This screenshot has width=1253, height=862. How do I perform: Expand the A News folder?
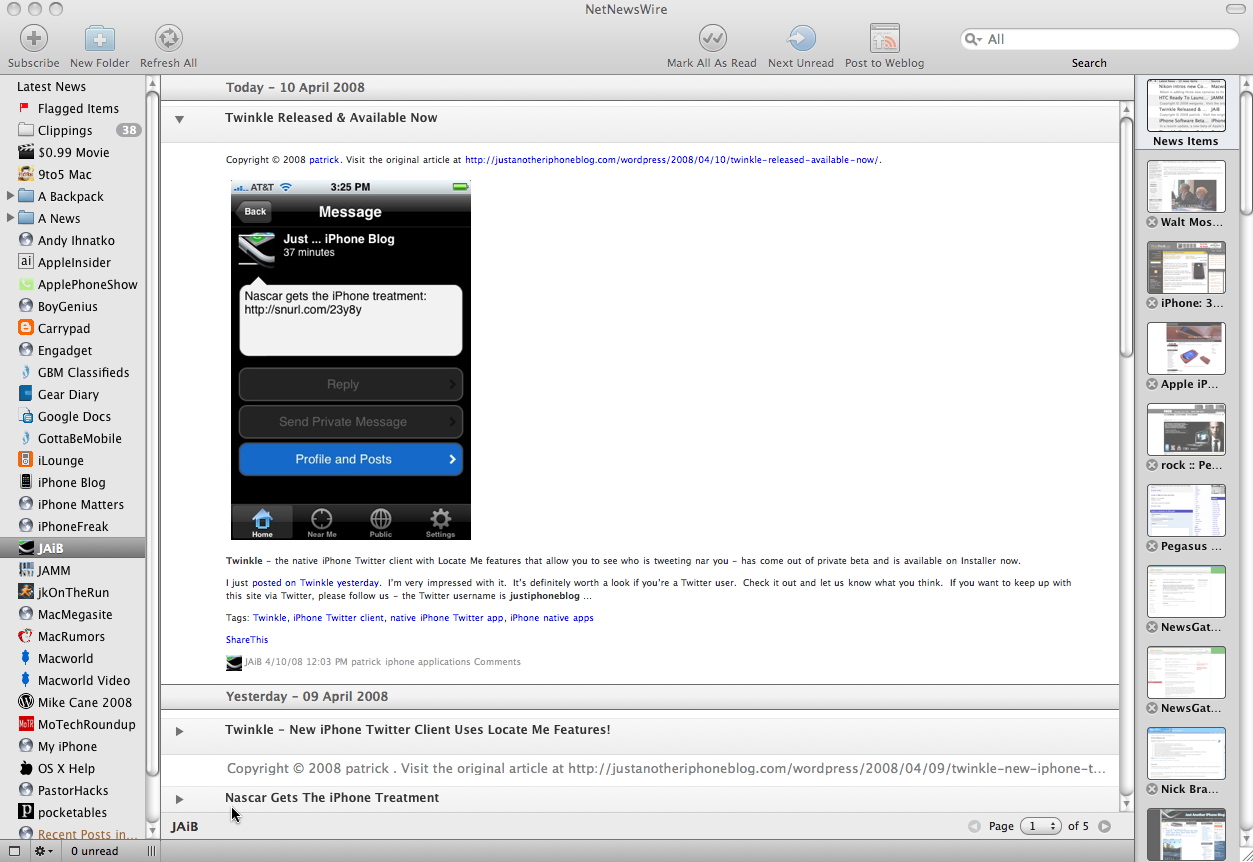tap(10, 218)
